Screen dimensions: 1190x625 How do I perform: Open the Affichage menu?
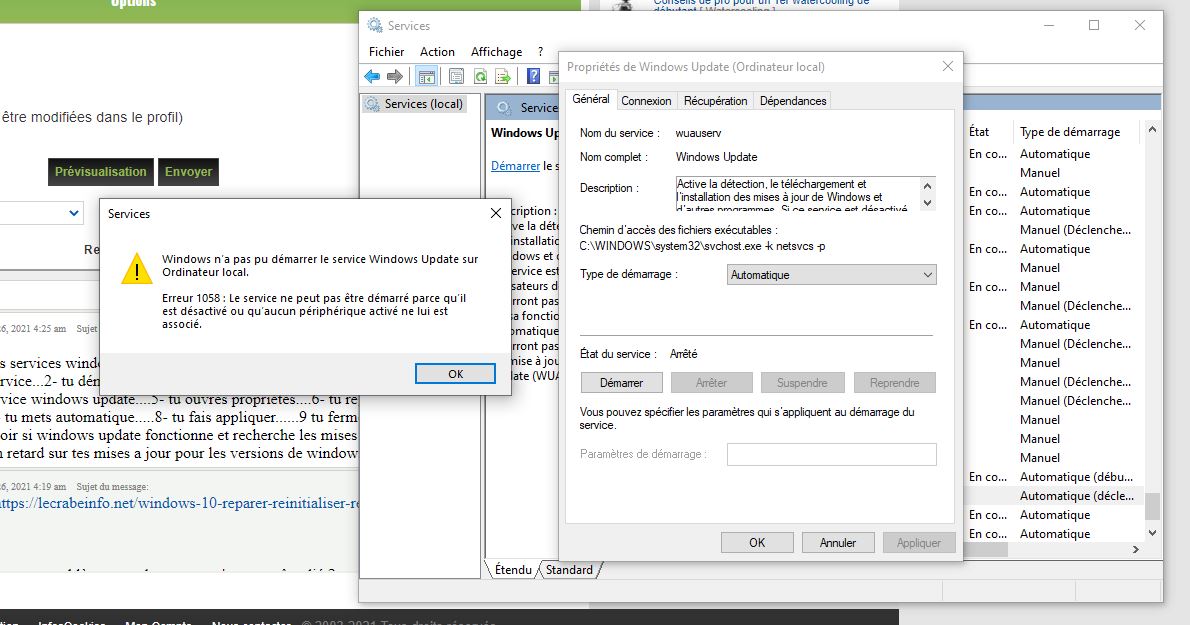click(x=496, y=52)
